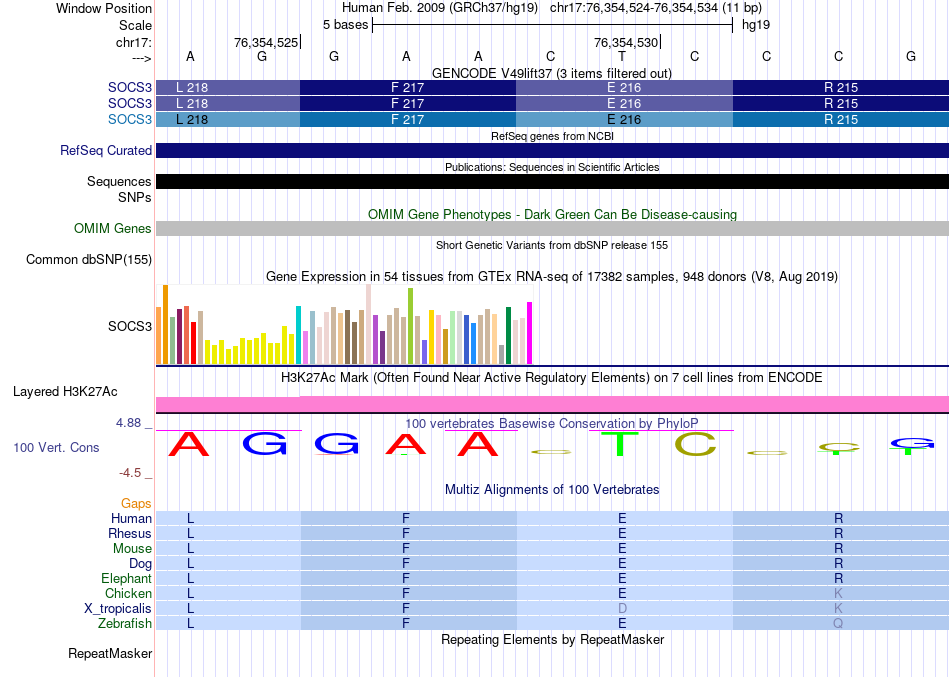Click the Sequences track label

point(119,181)
